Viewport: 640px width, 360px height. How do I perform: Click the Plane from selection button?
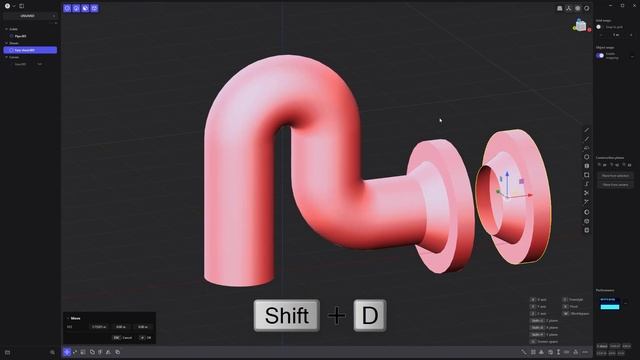click(615, 176)
